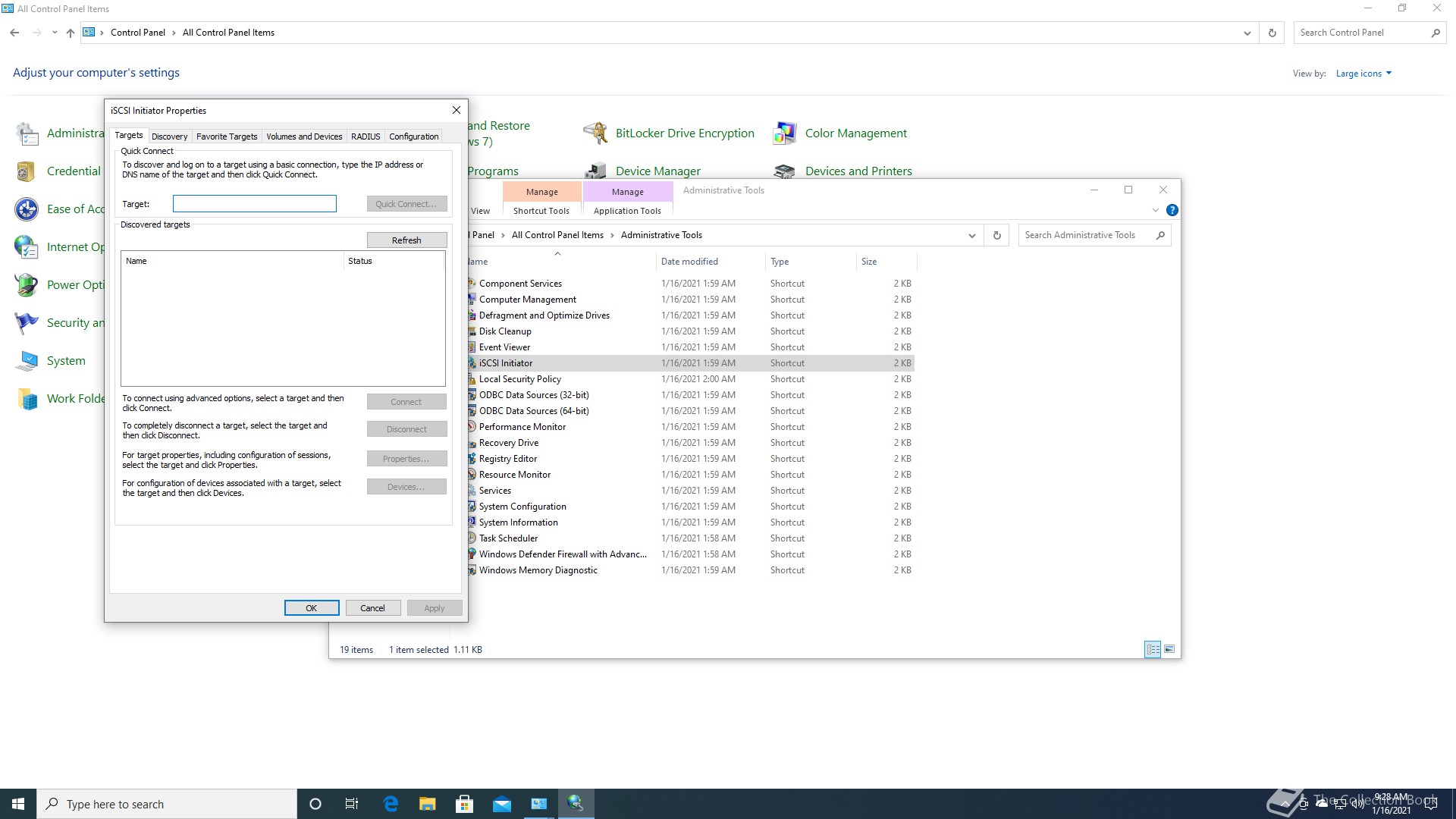Open Color Management icon
Screen dimensions: 1456x819
(x=785, y=133)
